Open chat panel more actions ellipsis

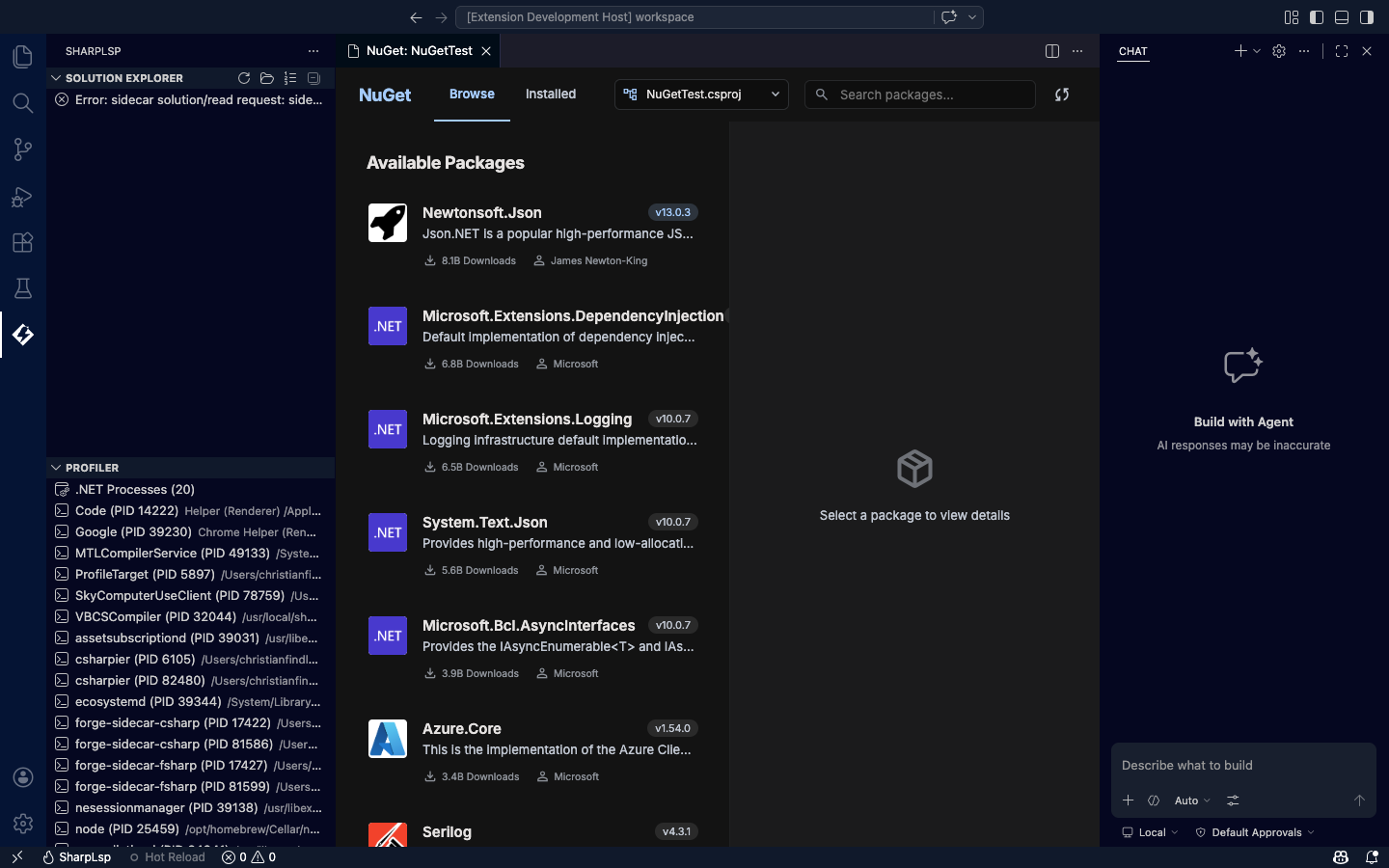coord(1304,51)
